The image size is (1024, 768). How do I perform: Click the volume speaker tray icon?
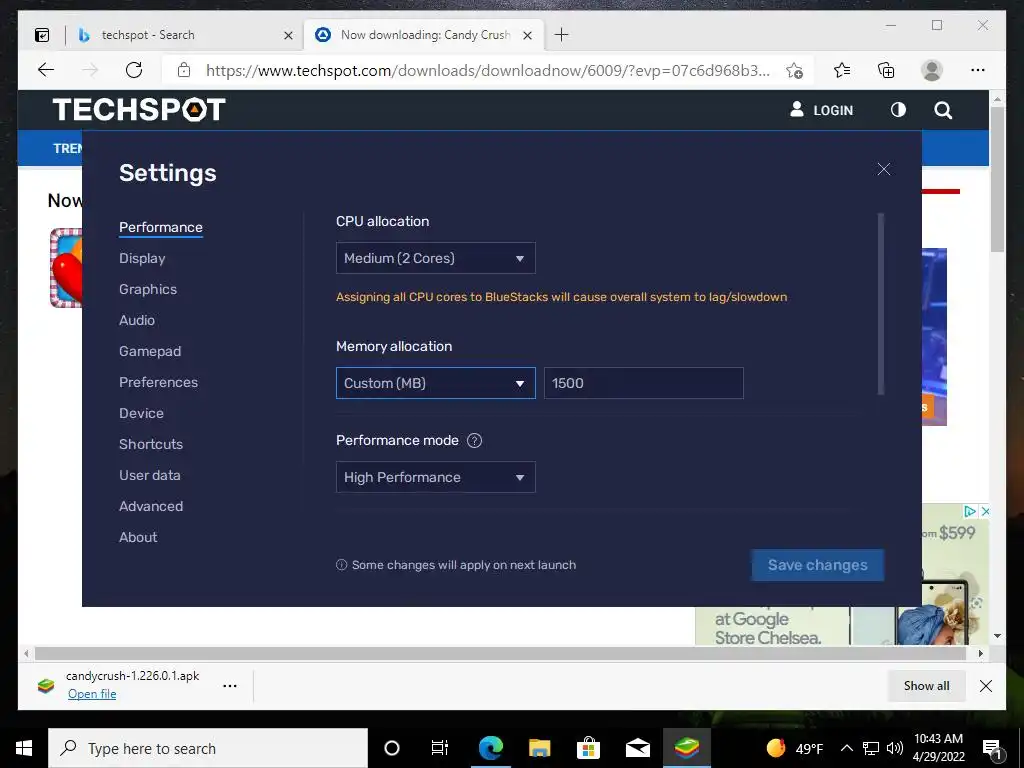[895, 748]
